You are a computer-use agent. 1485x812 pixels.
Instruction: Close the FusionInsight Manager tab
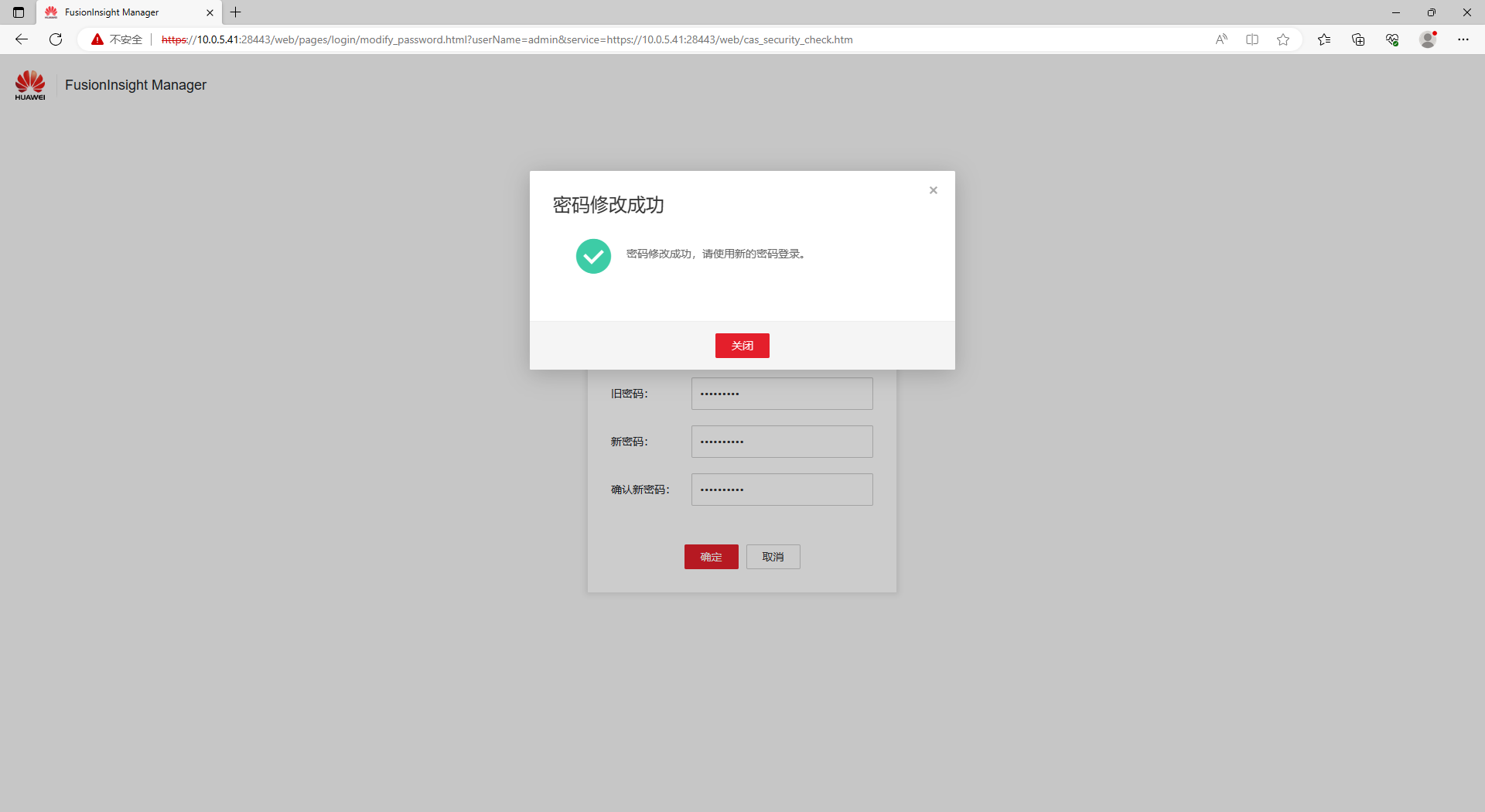coord(210,12)
